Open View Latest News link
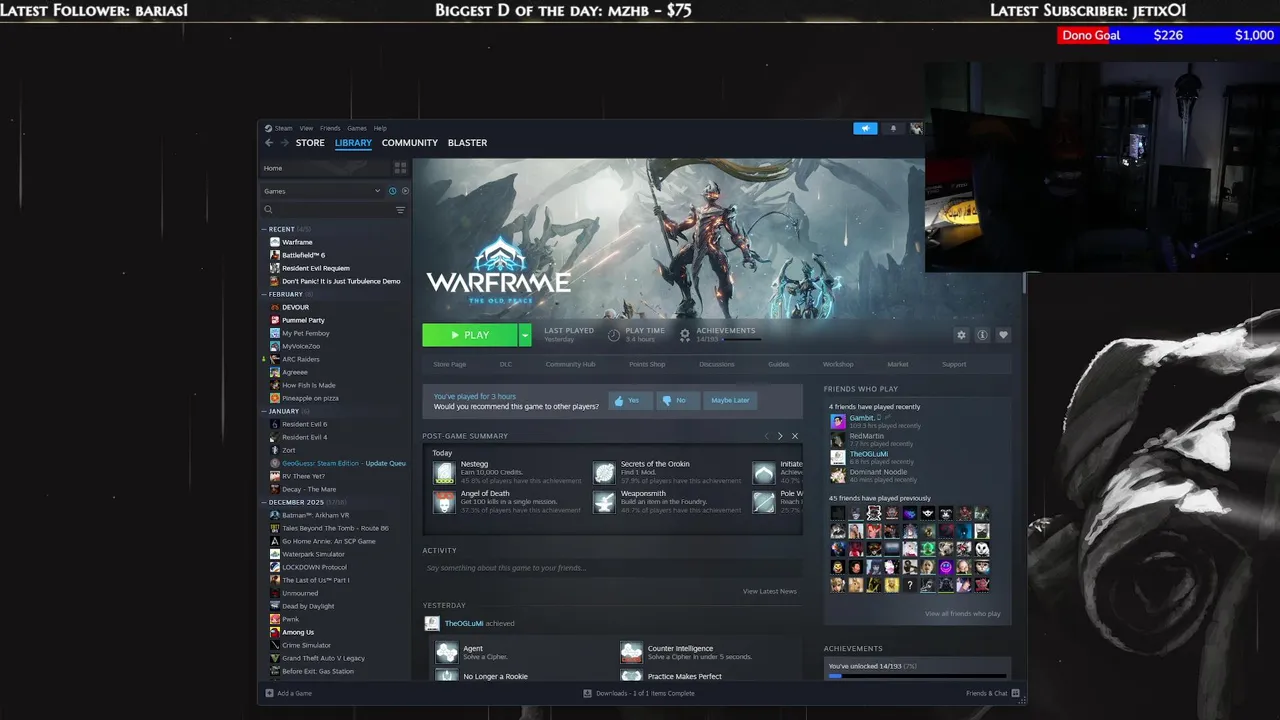This screenshot has height=720, width=1280. click(x=770, y=591)
